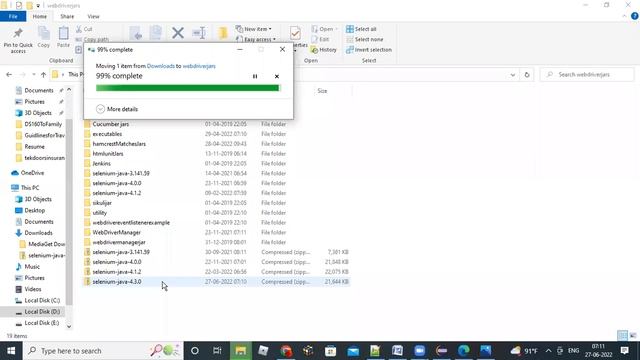The height and width of the screenshot is (360, 640).
Task: Click the taskbar search box
Action: pos(103,351)
